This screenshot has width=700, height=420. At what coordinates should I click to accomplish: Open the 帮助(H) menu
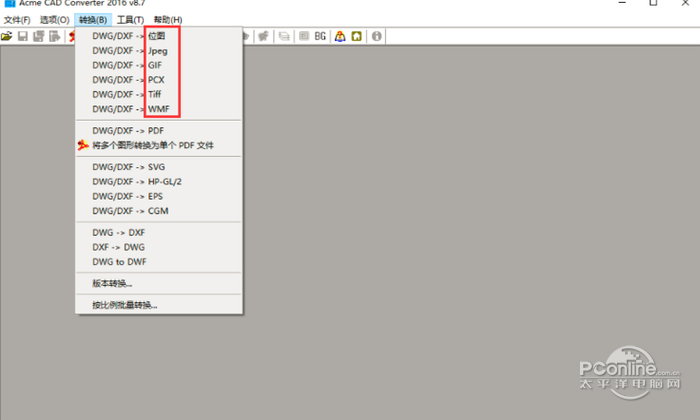[x=168, y=20]
